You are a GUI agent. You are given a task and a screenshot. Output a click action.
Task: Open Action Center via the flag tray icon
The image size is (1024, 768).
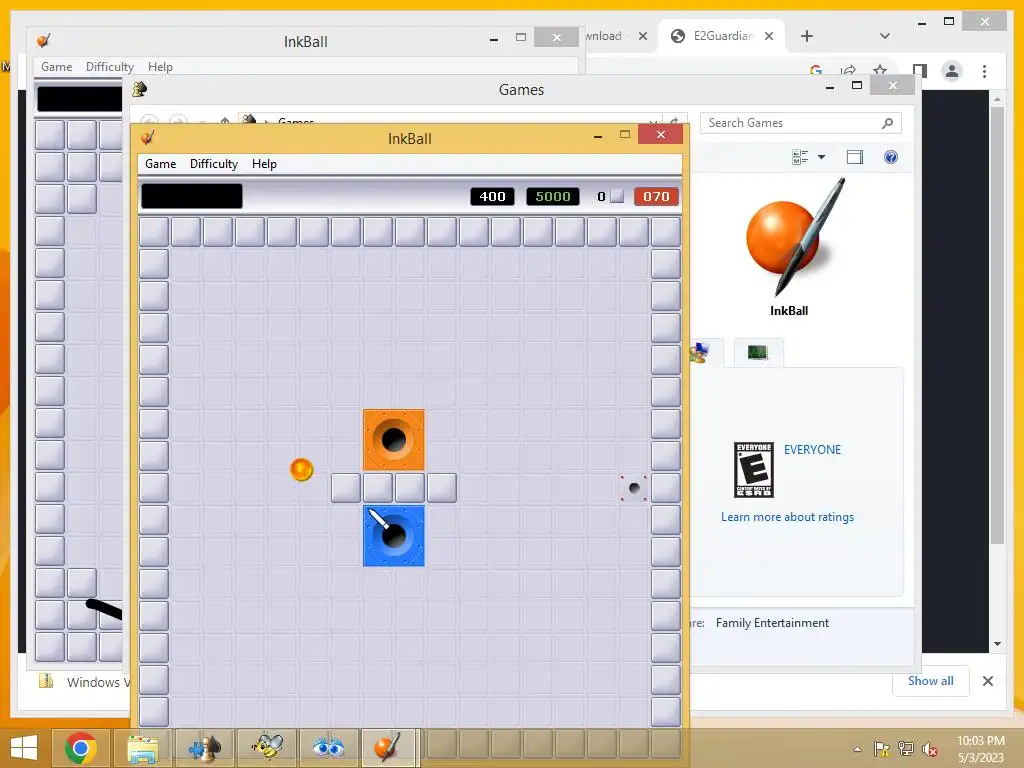tap(882, 749)
